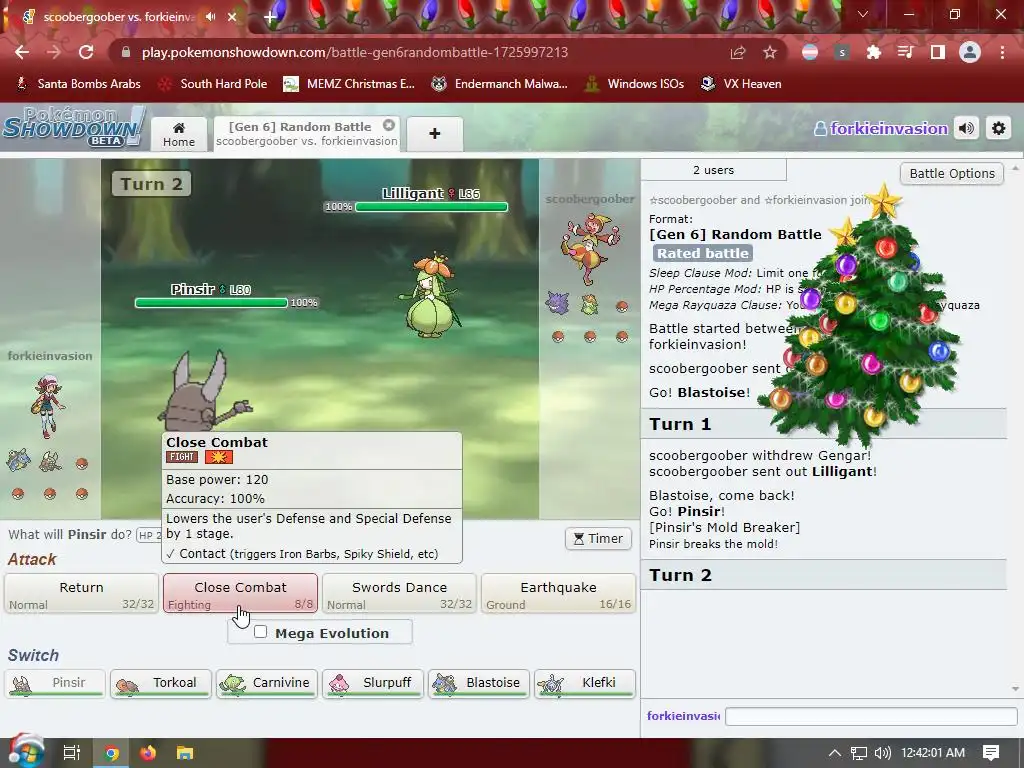Mute the tab with speaker icon
The image size is (1024, 768).
click(x=210, y=17)
